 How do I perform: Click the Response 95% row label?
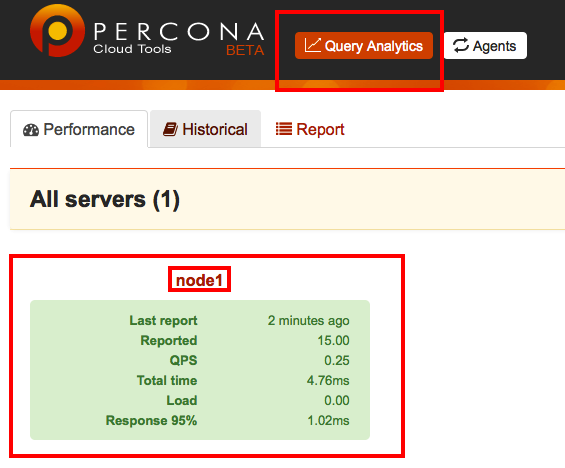(x=151, y=420)
